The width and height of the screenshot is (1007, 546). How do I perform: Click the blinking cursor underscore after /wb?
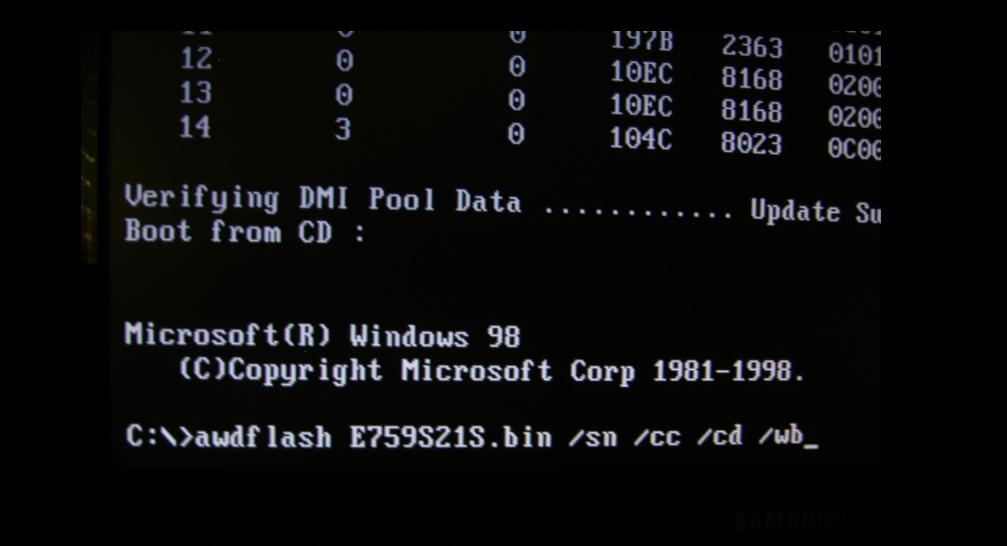(811, 445)
